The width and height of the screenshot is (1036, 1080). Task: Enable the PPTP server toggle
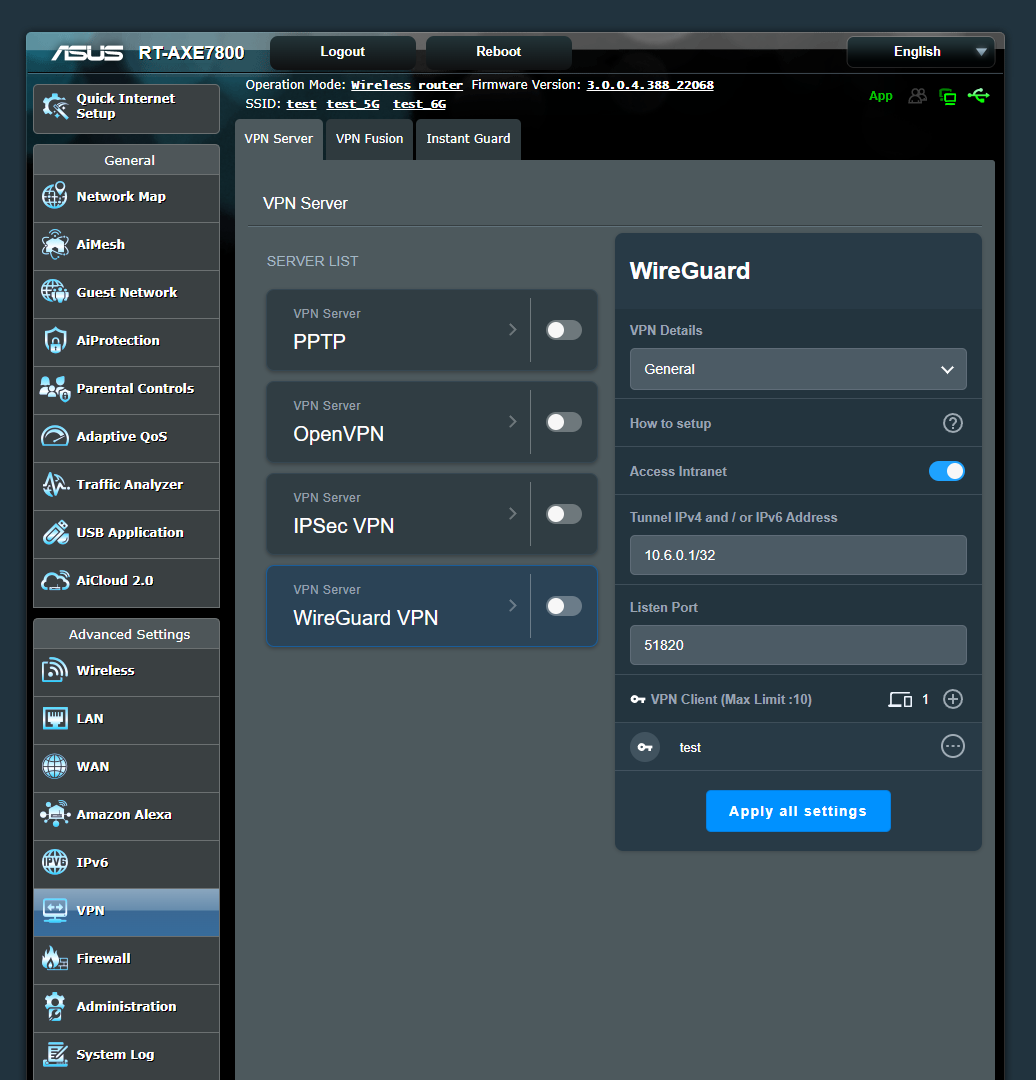[x=563, y=330]
